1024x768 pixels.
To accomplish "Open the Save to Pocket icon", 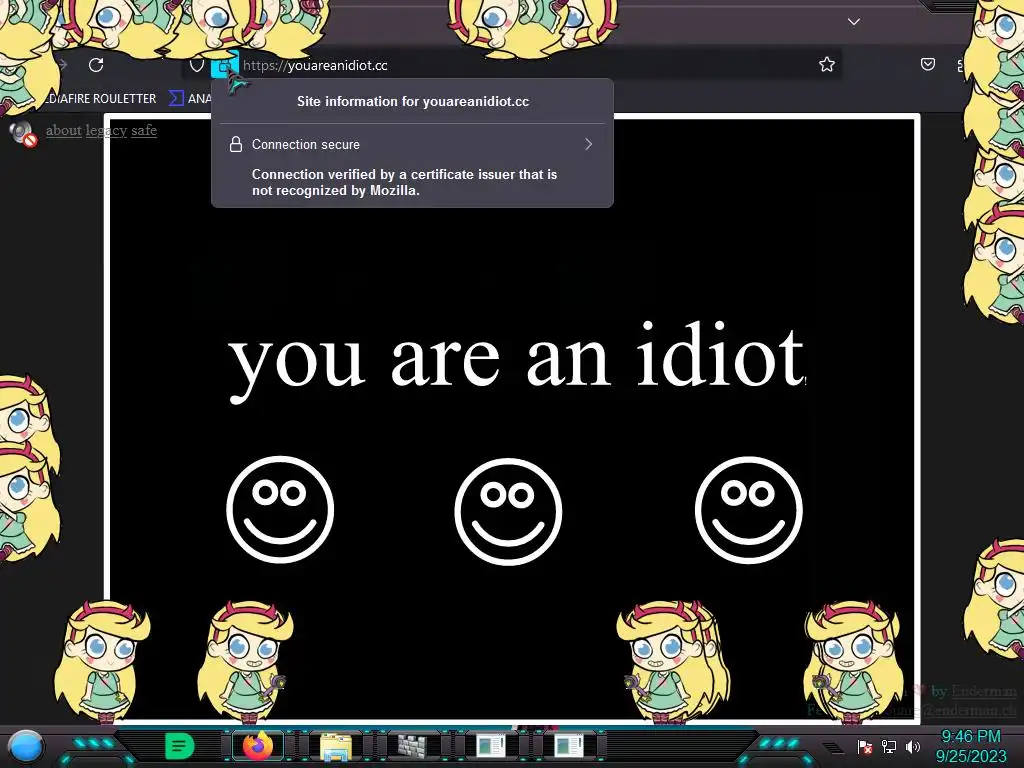I will 927,64.
